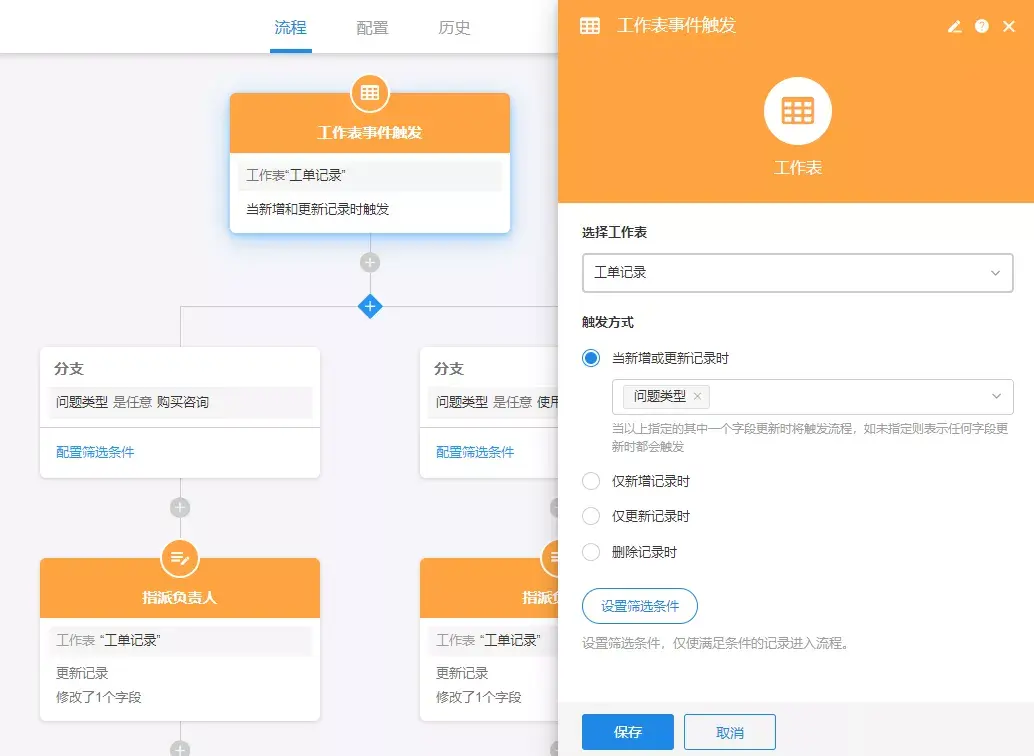Screen dimensions: 1034x756
Task: Click the grid icon on the 工作表事件触发 node
Action: click(x=370, y=92)
